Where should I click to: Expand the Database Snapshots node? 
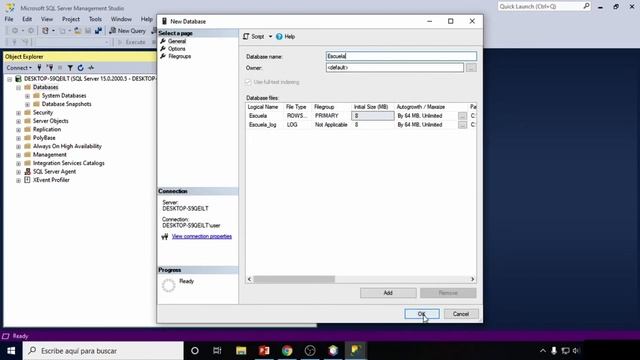coord(27,104)
